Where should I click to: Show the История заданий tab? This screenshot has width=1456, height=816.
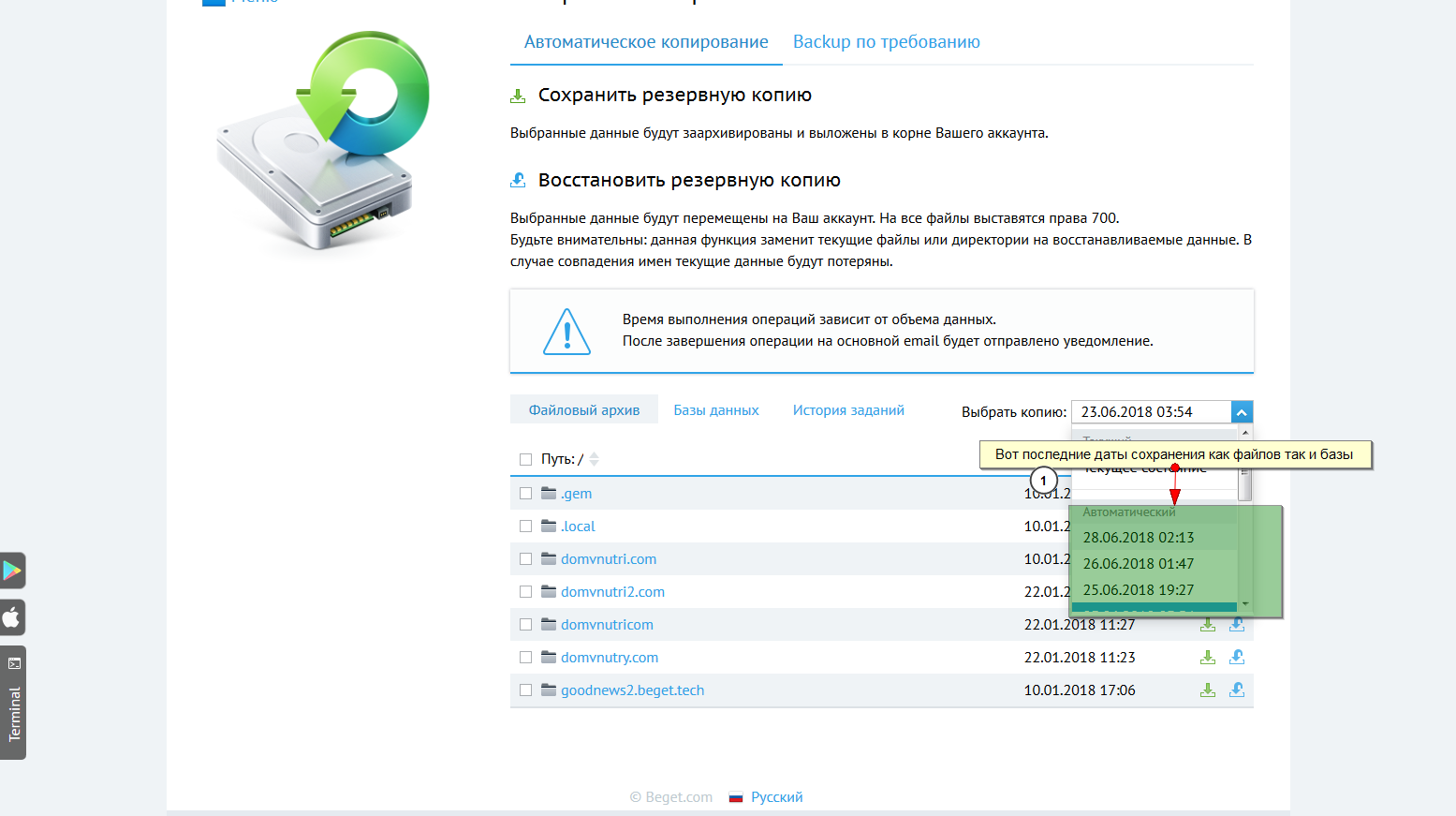pos(848,410)
